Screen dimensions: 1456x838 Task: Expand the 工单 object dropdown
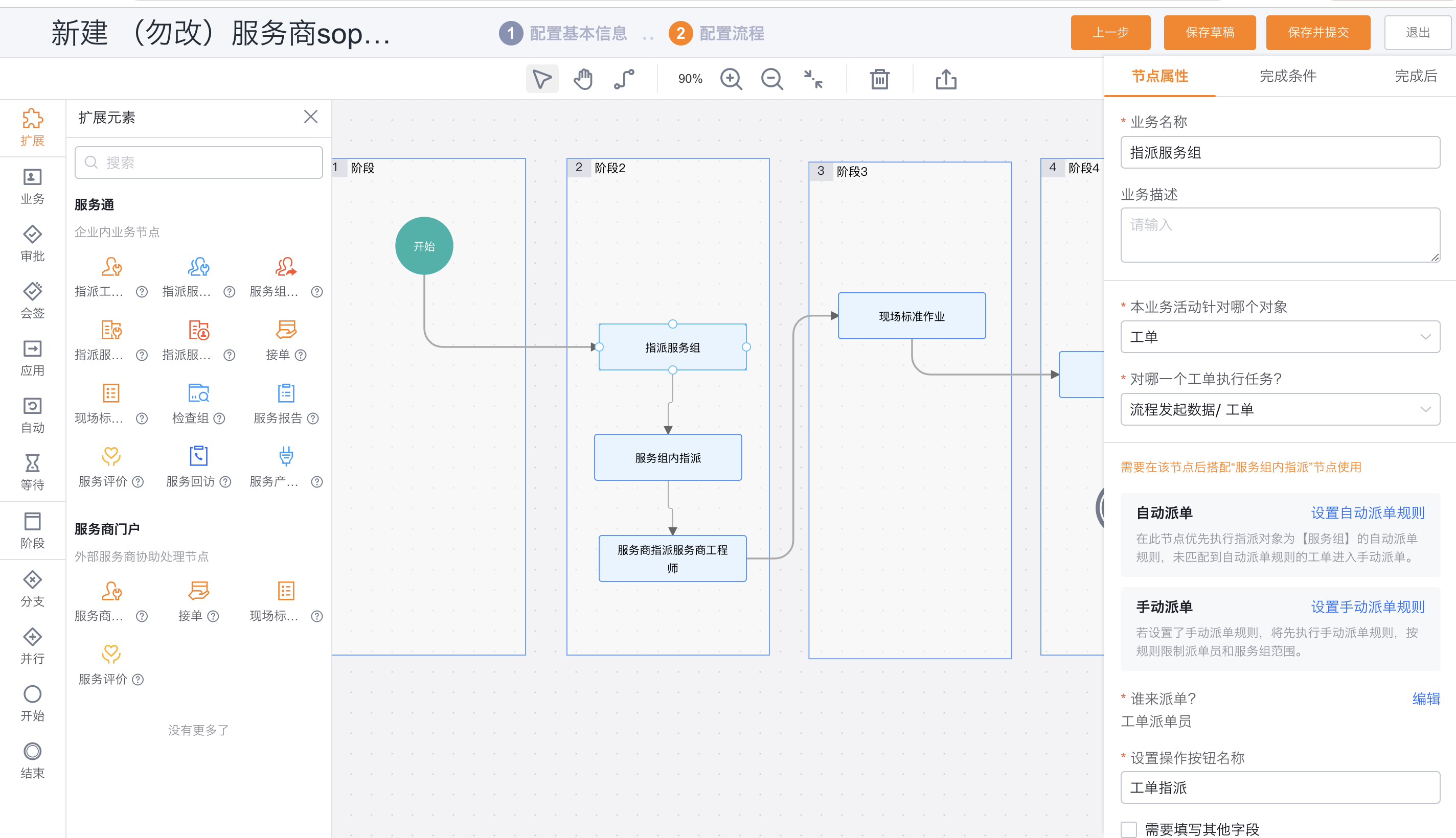point(1280,337)
